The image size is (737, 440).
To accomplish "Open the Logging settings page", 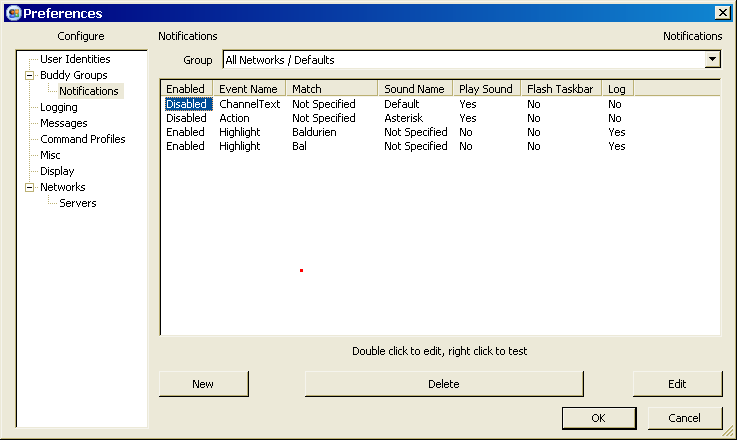I will click(58, 107).
